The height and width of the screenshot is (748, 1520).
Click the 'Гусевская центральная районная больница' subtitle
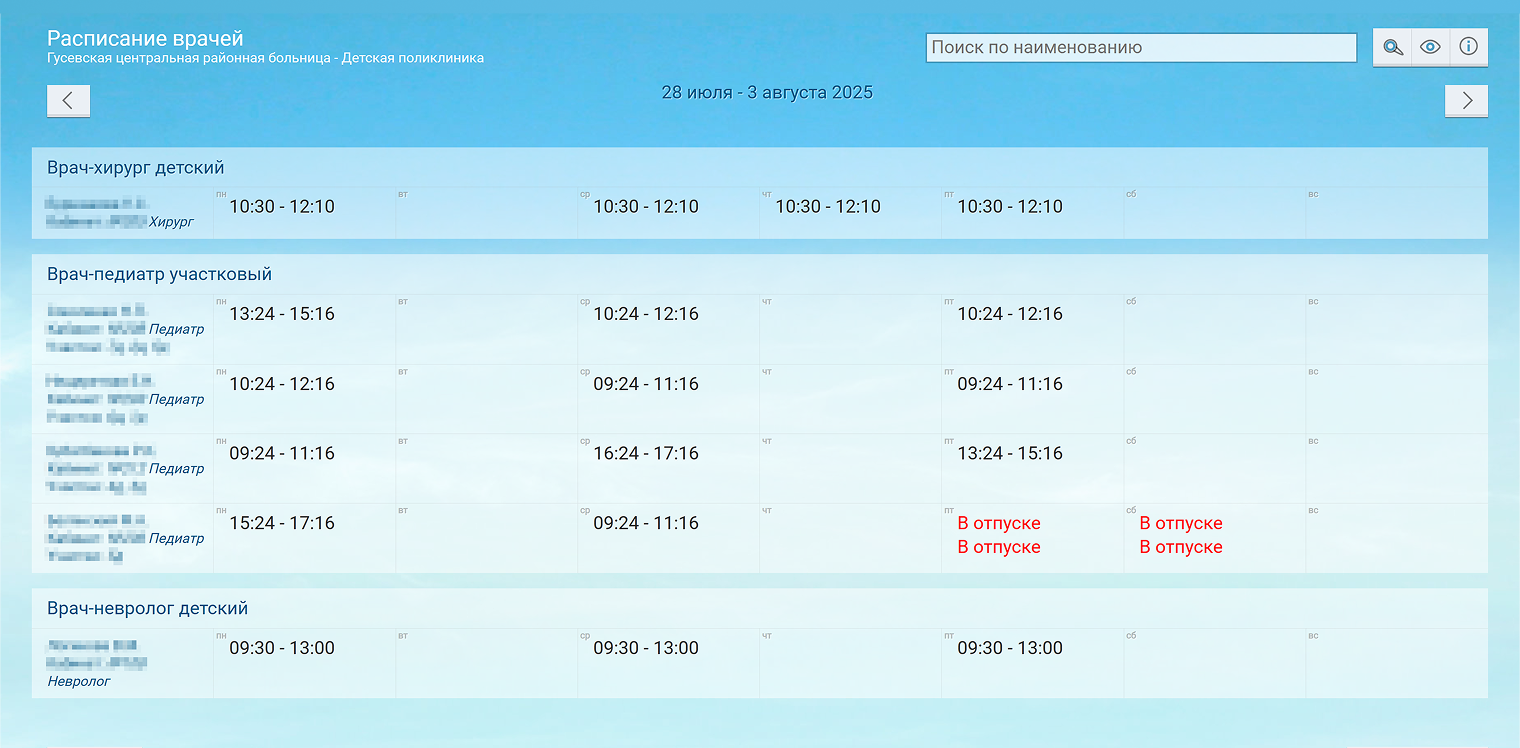point(190,58)
